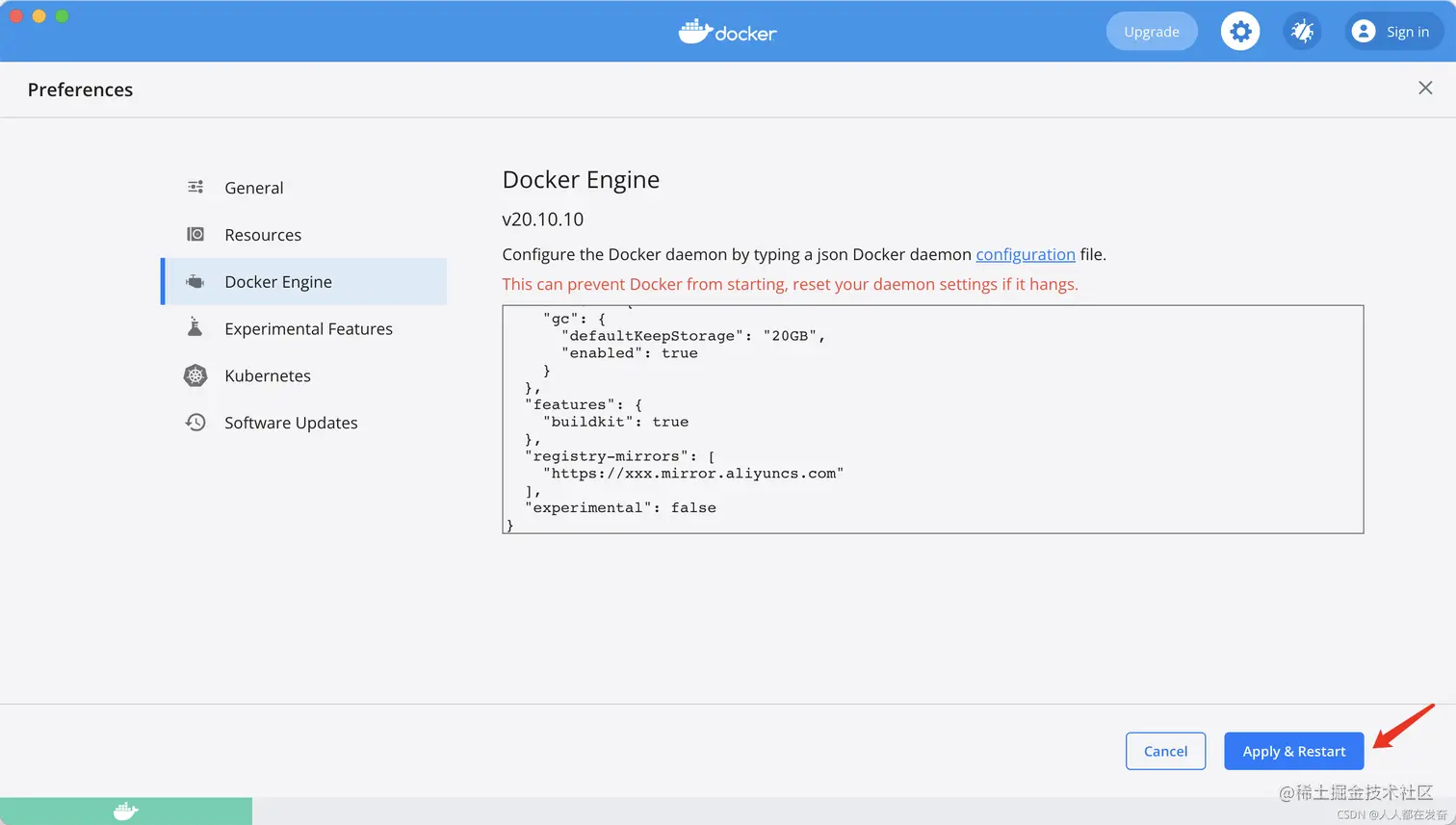Click the "buildkit": true line

tap(615, 422)
